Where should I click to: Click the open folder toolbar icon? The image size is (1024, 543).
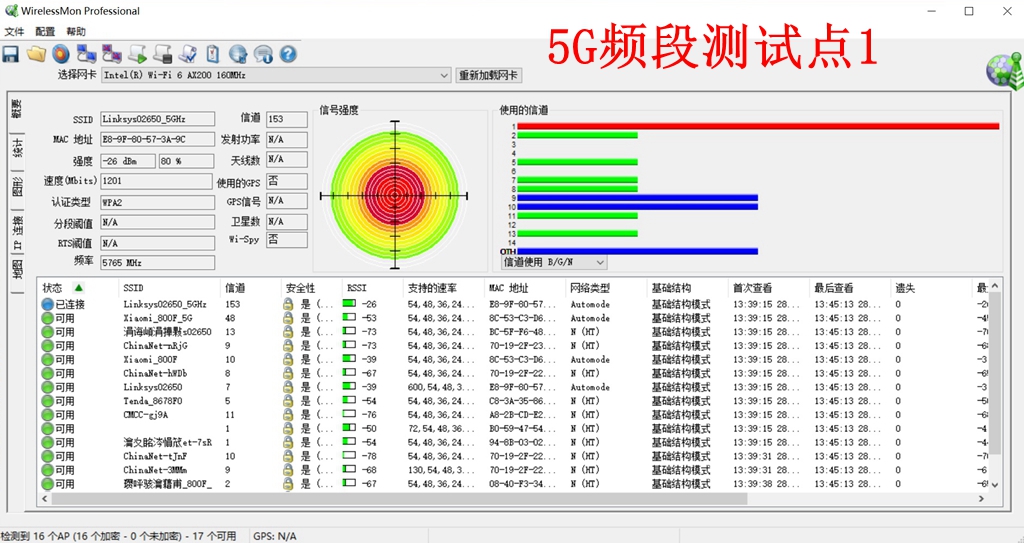(37, 54)
